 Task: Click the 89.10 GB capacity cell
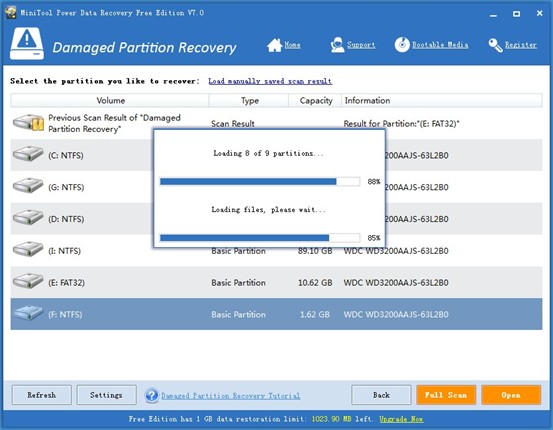point(315,251)
